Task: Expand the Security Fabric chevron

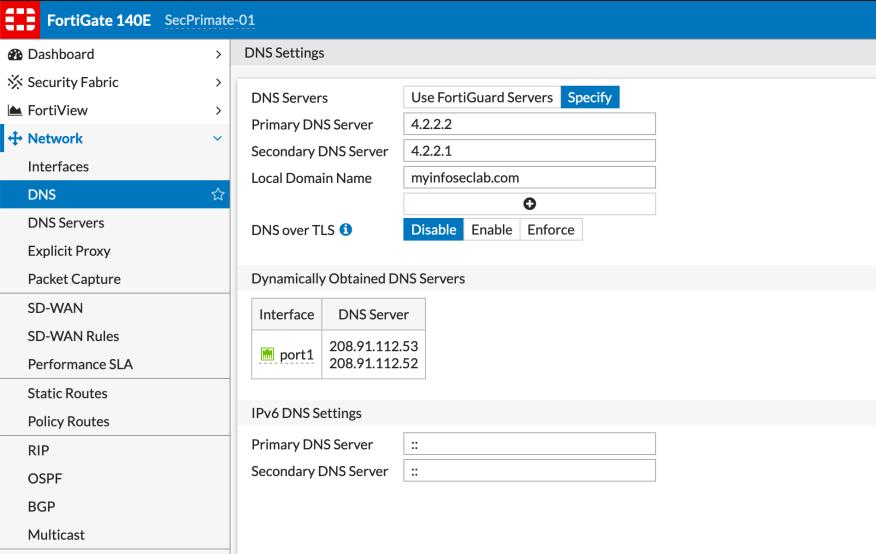Action: click(218, 82)
